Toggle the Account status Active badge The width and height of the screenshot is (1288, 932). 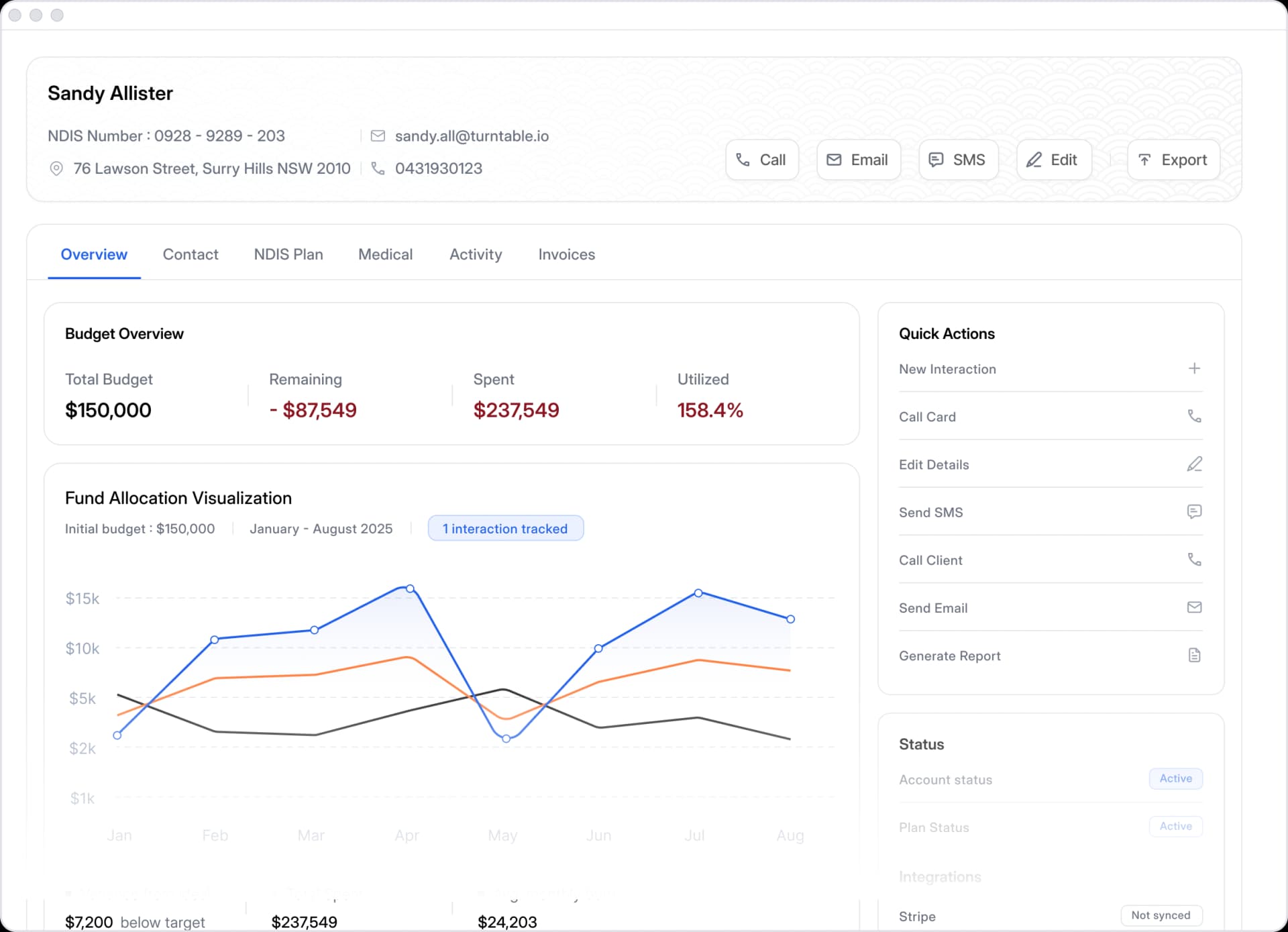pos(1175,778)
